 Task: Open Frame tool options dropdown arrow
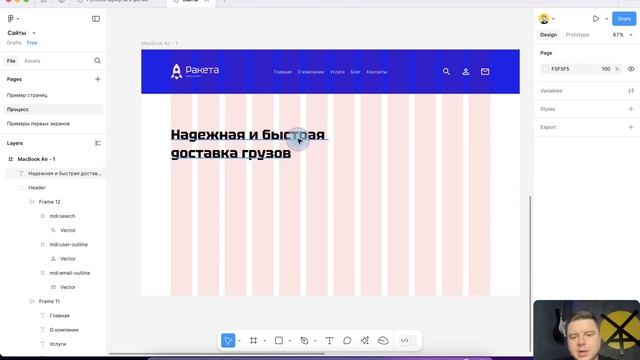[264, 341]
